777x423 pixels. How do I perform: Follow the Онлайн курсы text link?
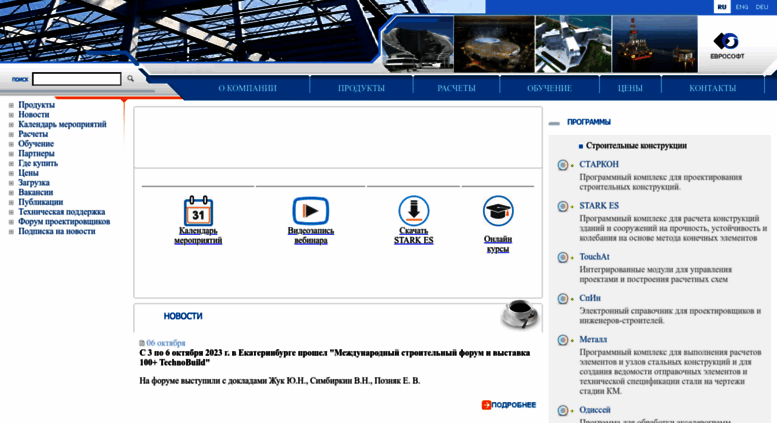click(498, 244)
